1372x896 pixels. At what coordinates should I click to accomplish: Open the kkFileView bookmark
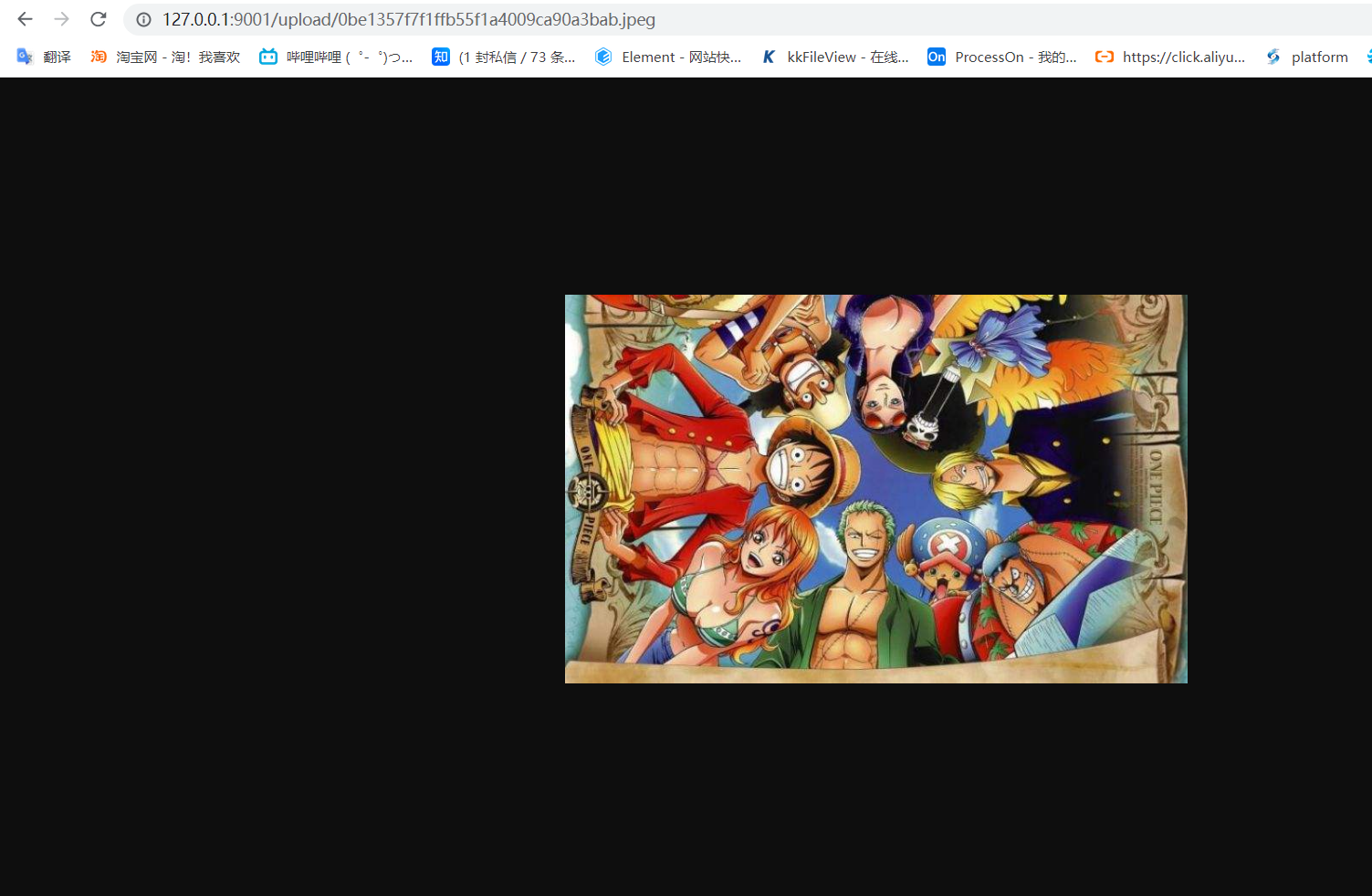(835, 57)
